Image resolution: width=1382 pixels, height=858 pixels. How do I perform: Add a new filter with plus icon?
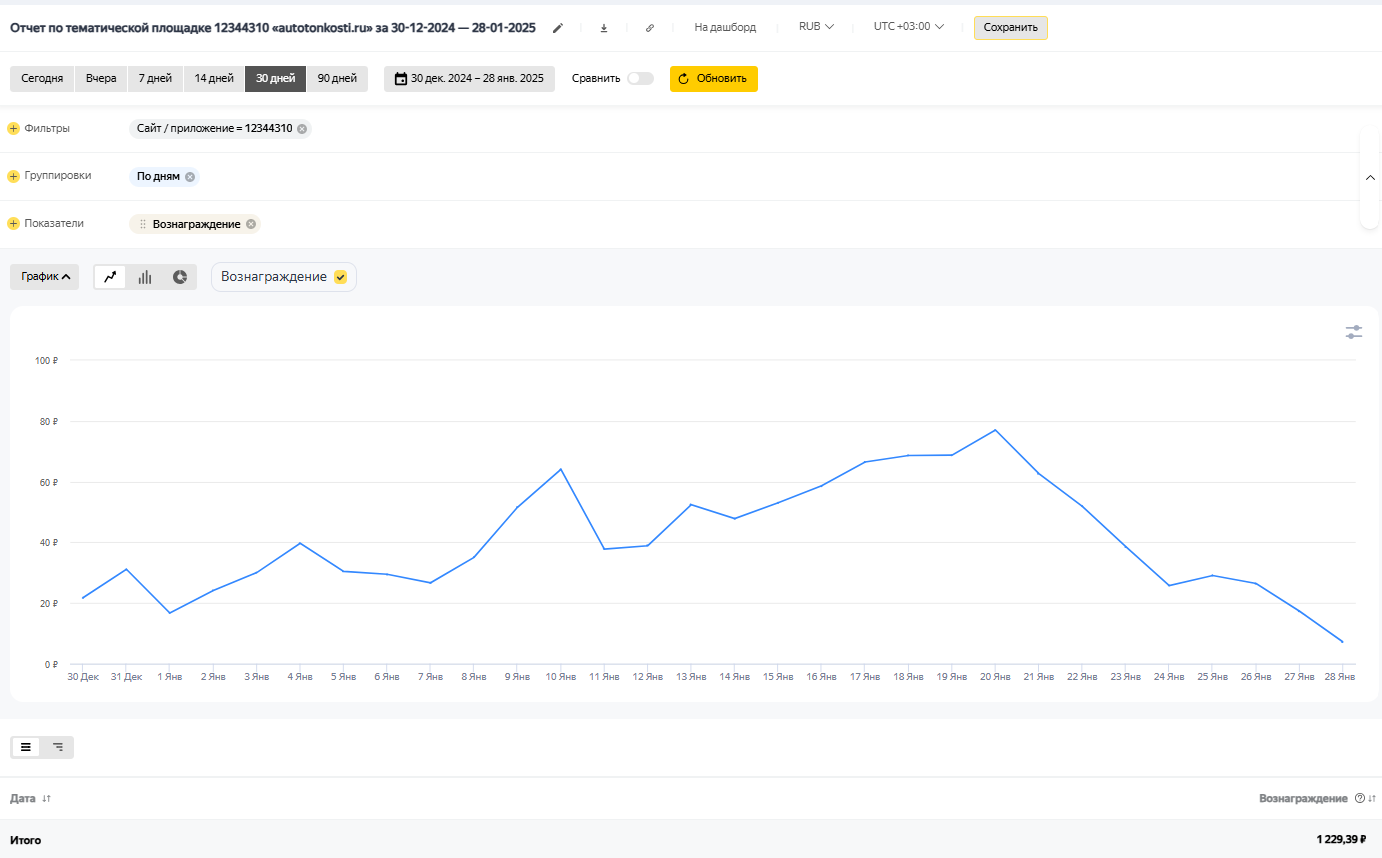click(x=14, y=129)
